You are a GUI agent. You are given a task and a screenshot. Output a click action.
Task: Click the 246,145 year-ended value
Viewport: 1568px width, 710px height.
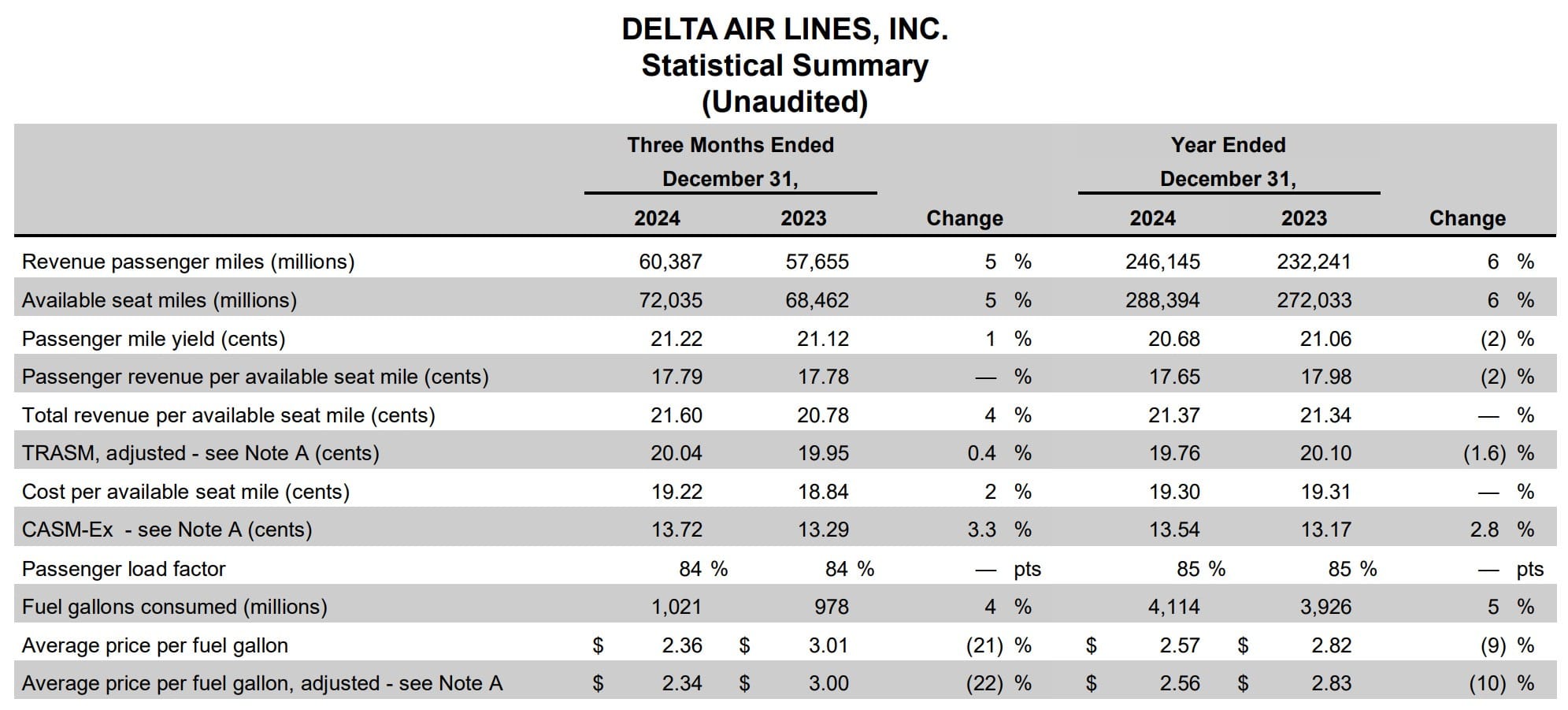(x=1162, y=262)
